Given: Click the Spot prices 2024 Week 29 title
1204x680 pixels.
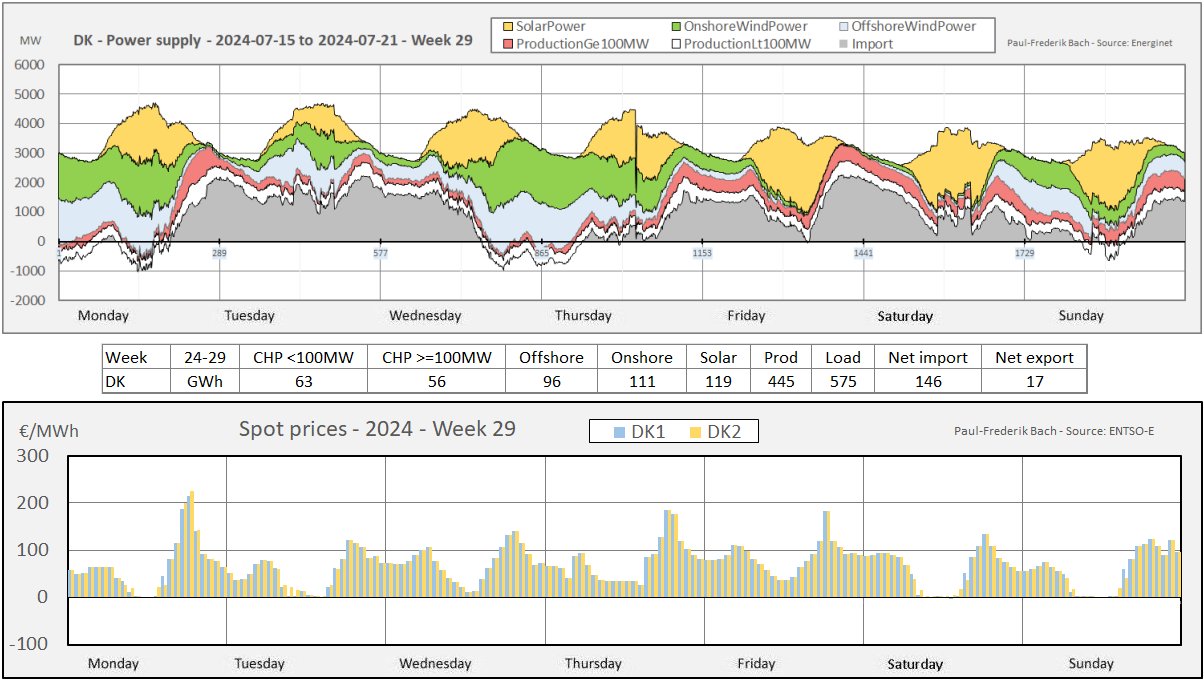Looking at the screenshot, I should [x=377, y=429].
